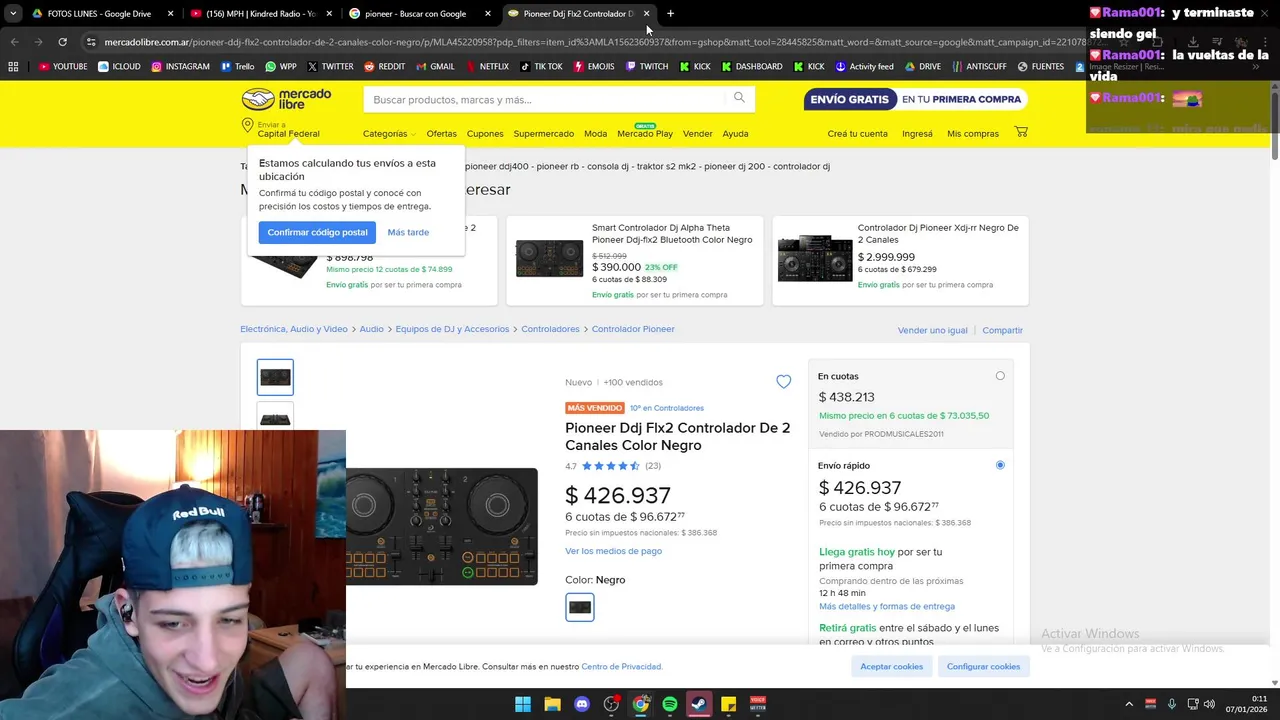Open Windows Start menu

pyautogui.click(x=523, y=705)
